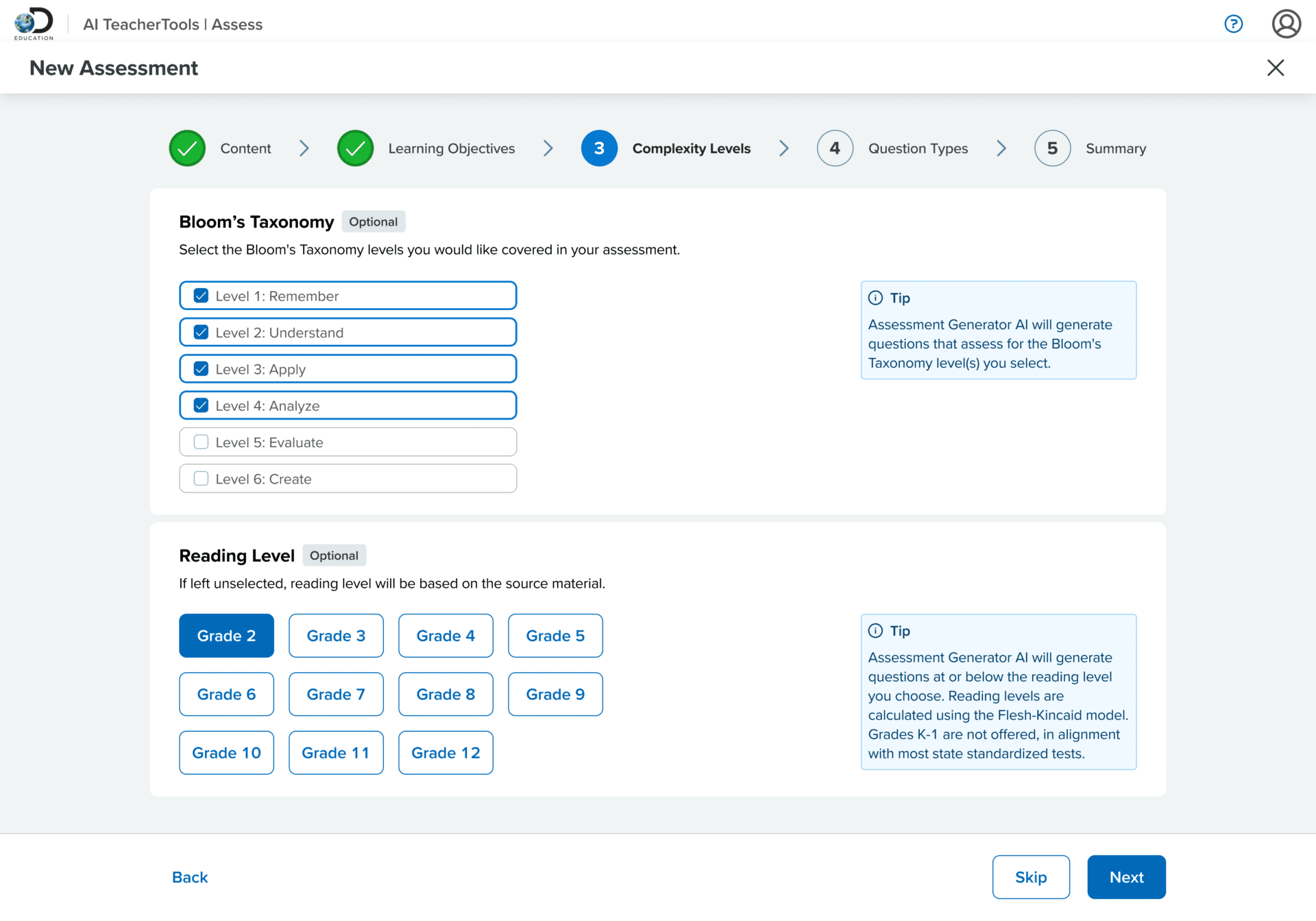Click chevron after Question Types step

coord(1001,148)
